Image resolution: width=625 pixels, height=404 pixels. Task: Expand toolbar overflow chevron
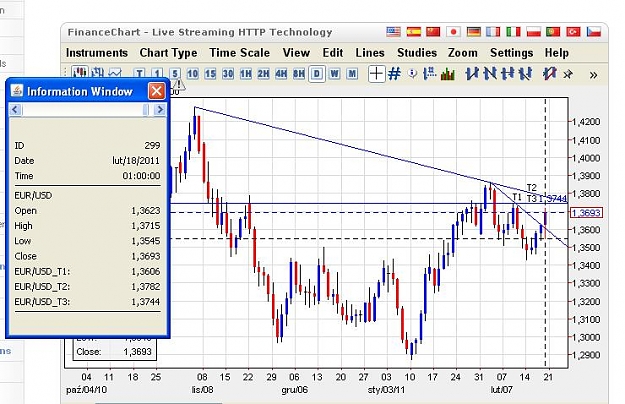(593, 75)
